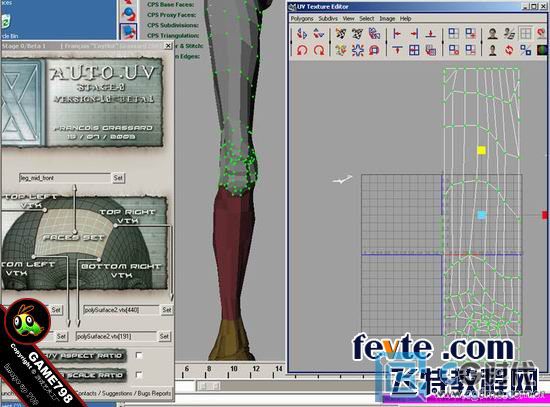
Task: Rotate selected UVs clockwise
Action: (319, 50)
